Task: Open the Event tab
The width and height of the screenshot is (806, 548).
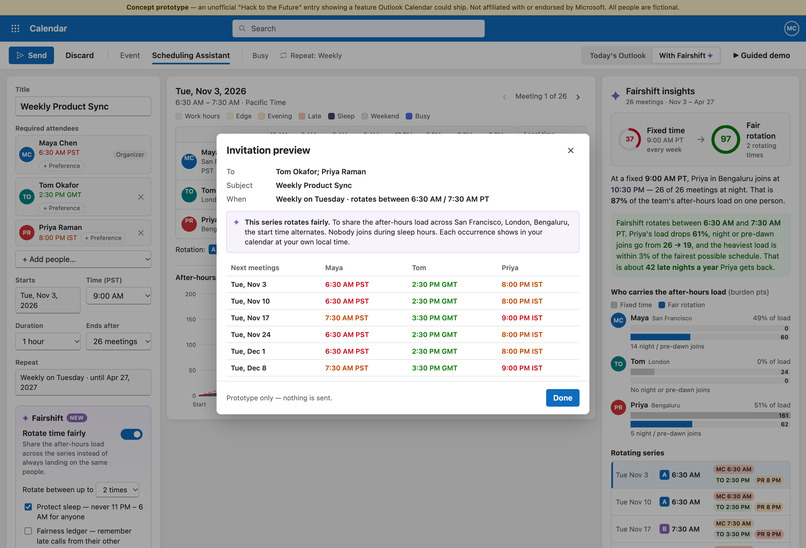Action: pyautogui.click(x=130, y=56)
